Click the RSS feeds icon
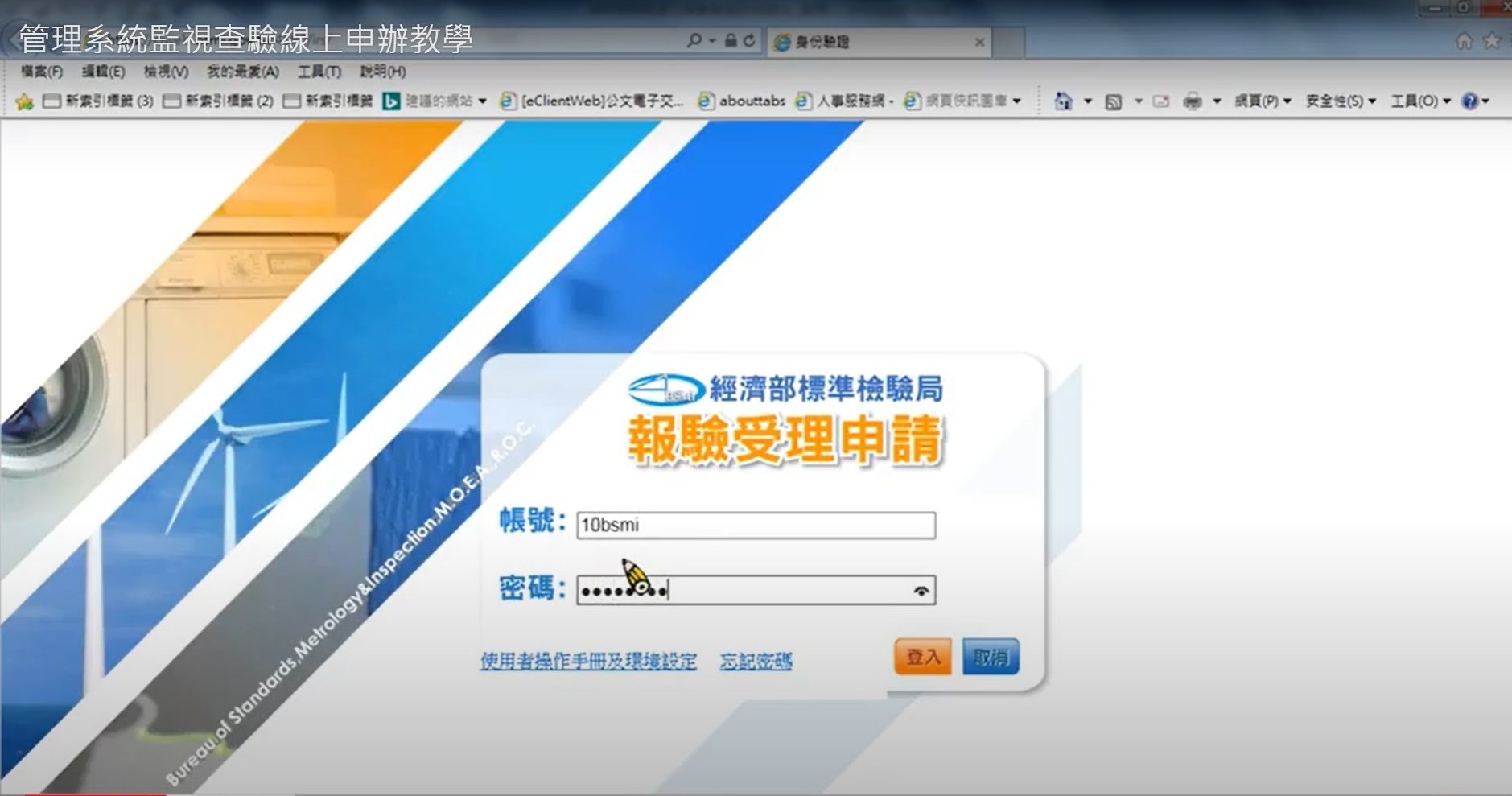This screenshot has height=796, width=1512. [1114, 101]
